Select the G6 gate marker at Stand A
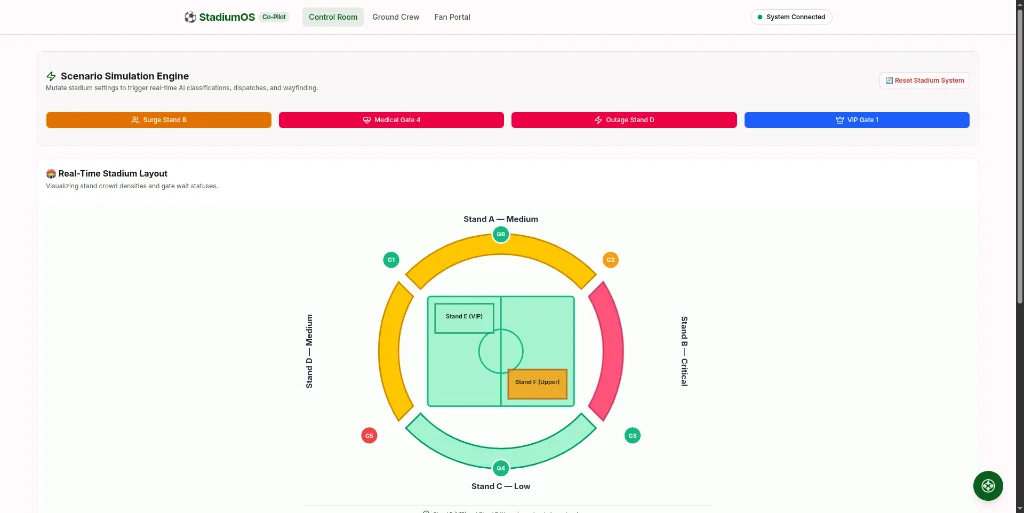 (x=500, y=234)
